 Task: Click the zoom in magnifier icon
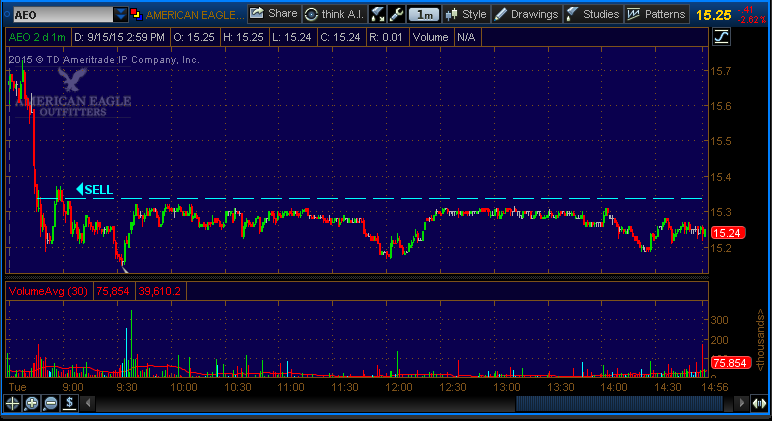coord(32,404)
